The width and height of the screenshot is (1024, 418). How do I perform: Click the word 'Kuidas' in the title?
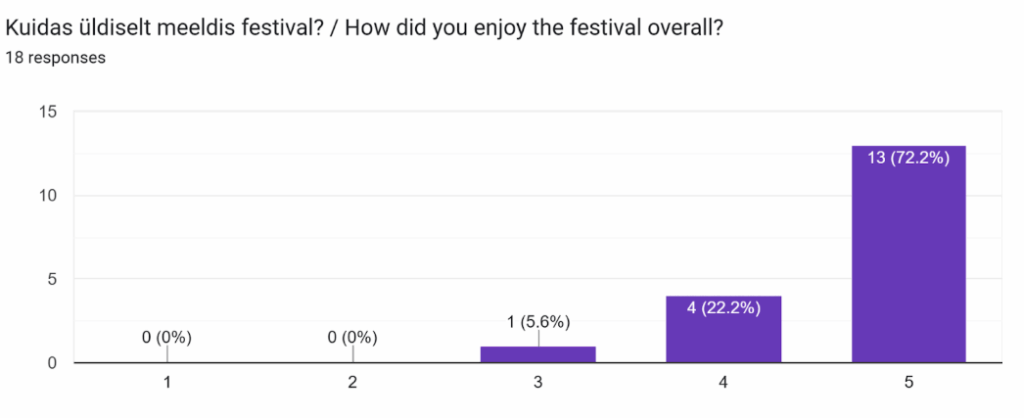pos(36,29)
